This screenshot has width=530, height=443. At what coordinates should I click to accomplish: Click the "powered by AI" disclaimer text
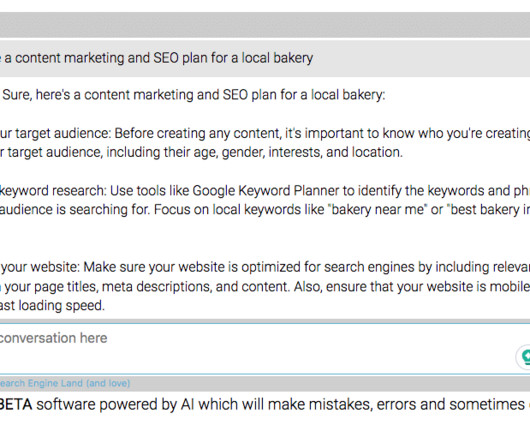(140, 404)
